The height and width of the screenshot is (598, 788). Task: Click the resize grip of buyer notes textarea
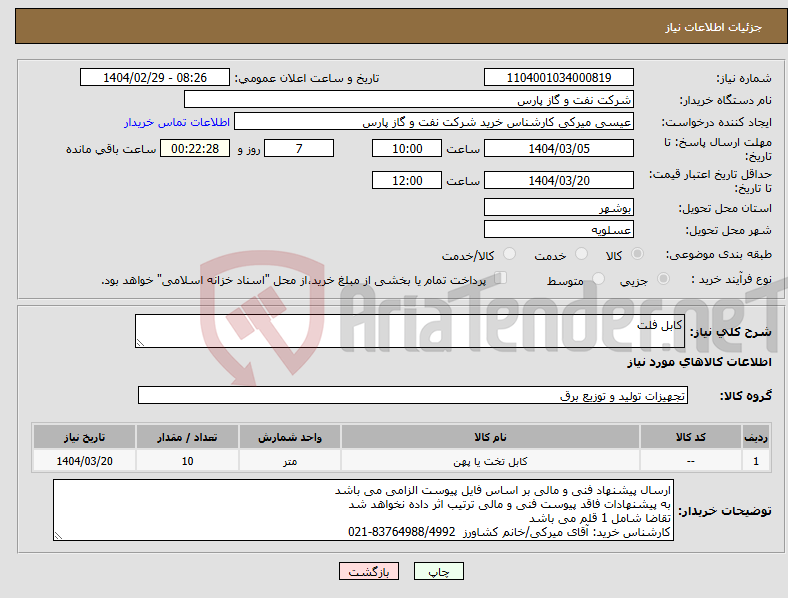click(x=58, y=536)
